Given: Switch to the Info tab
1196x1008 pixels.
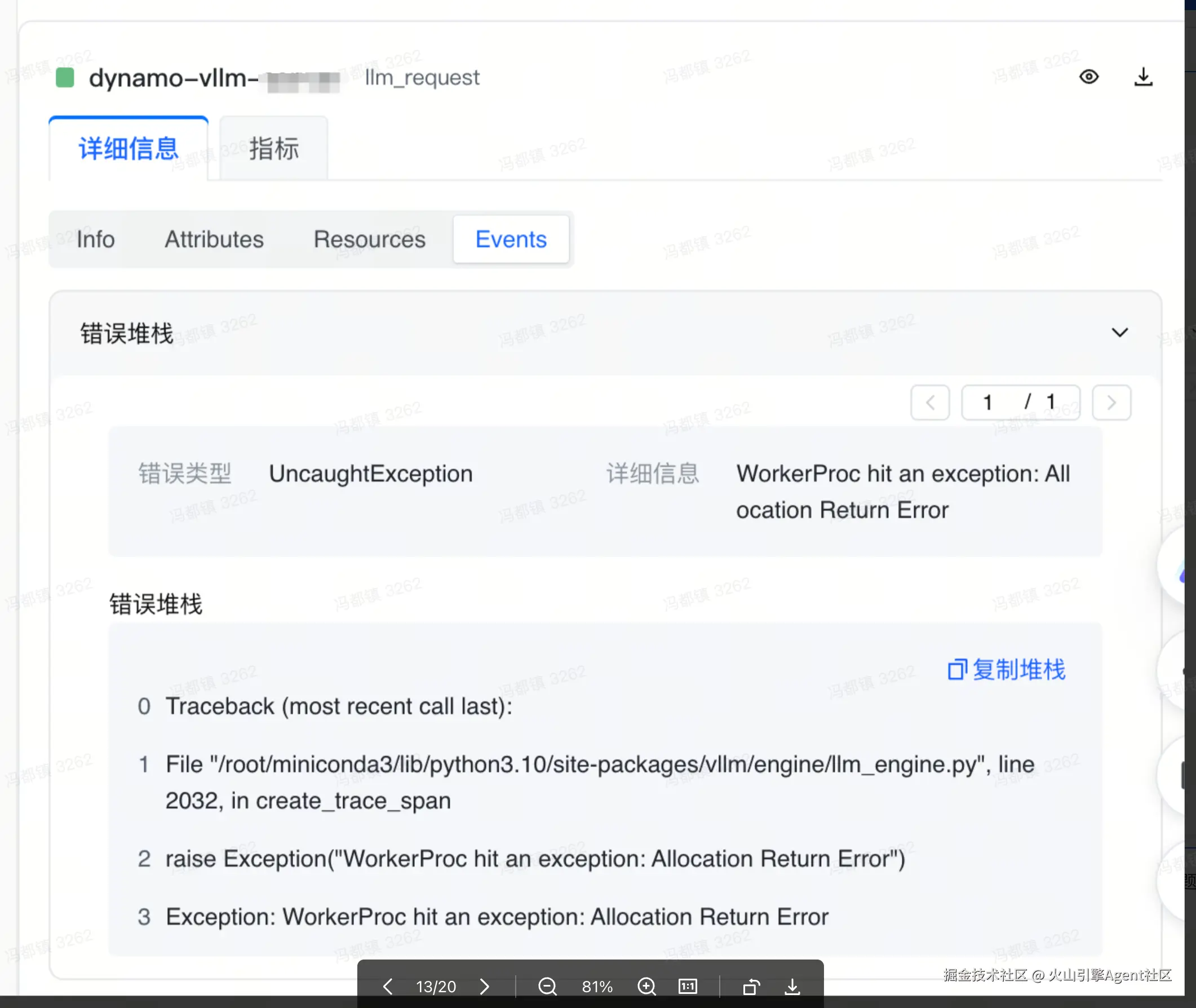Looking at the screenshot, I should tap(95, 239).
